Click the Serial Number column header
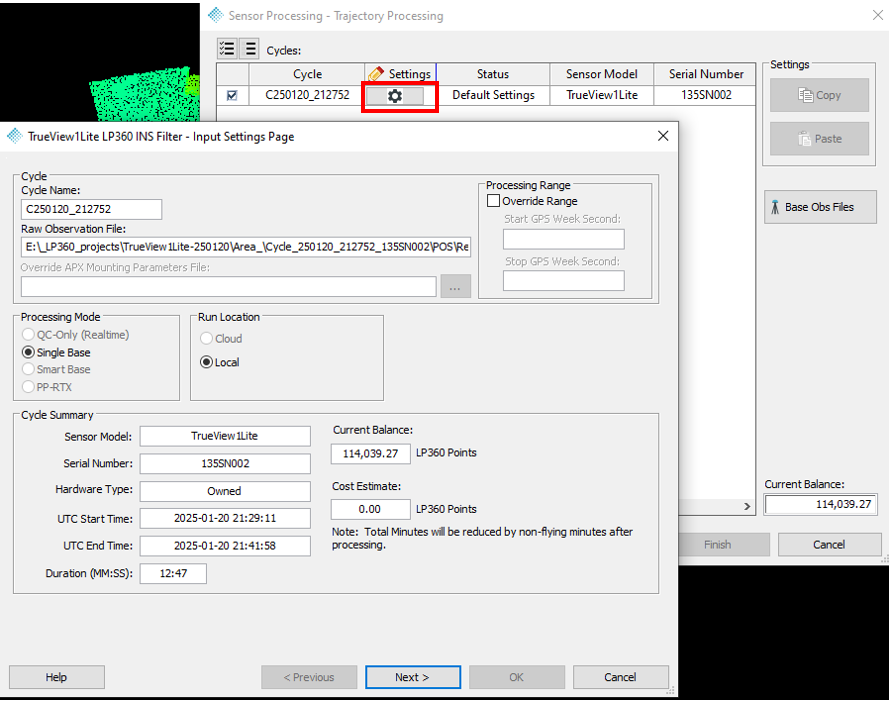This screenshot has height=701, width=889. (705, 74)
